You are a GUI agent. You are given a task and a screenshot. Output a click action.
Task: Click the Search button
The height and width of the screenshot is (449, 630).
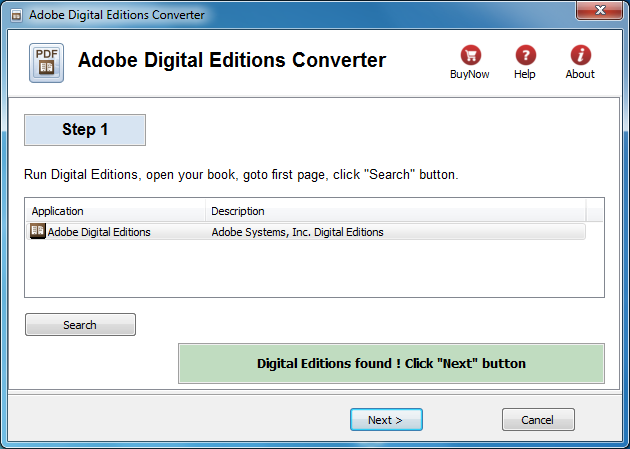coord(80,325)
